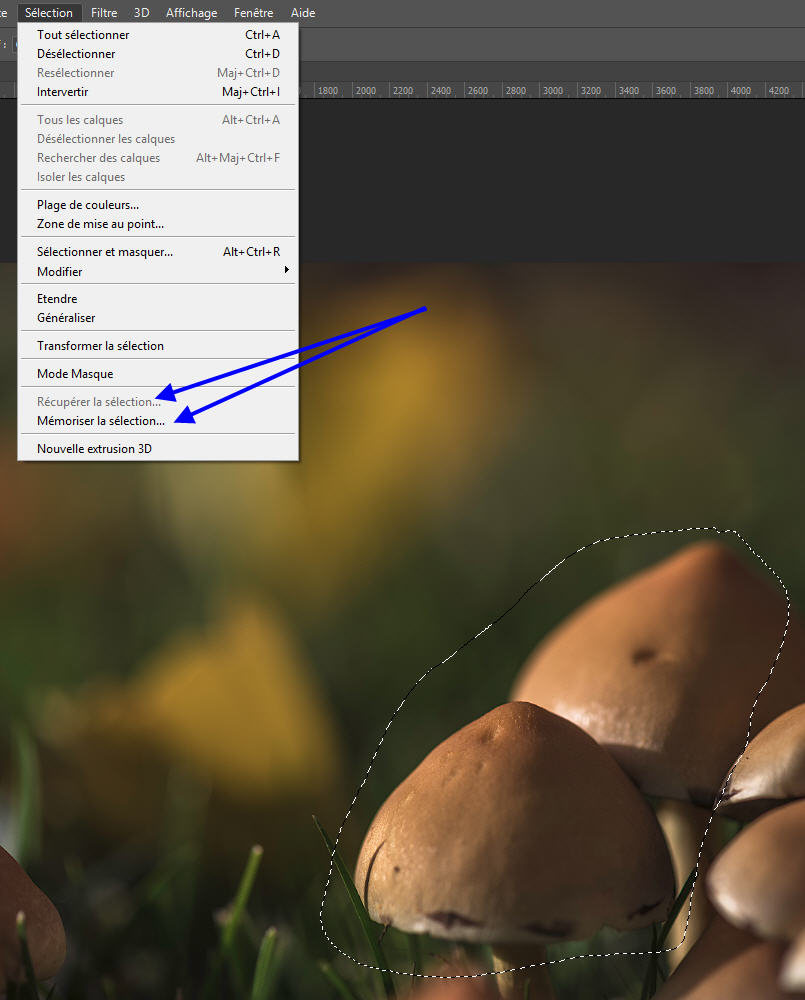Open the 3D menu
Image resolution: width=805 pixels, height=1000 pixels.
[x=142, y=13]
